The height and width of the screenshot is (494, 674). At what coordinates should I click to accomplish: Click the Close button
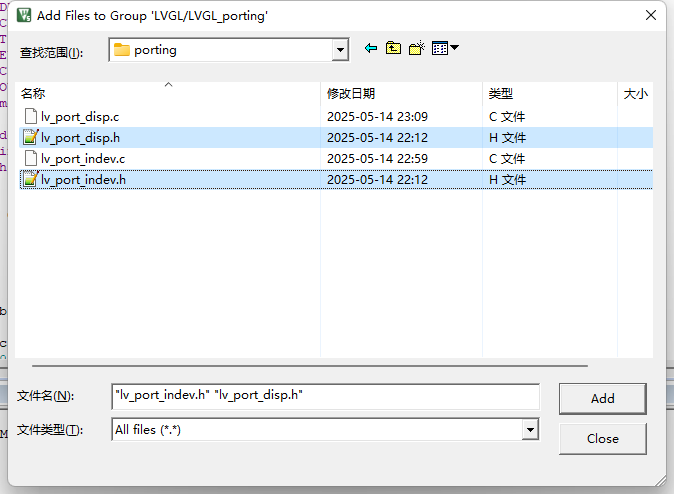[x=603, y=439]
